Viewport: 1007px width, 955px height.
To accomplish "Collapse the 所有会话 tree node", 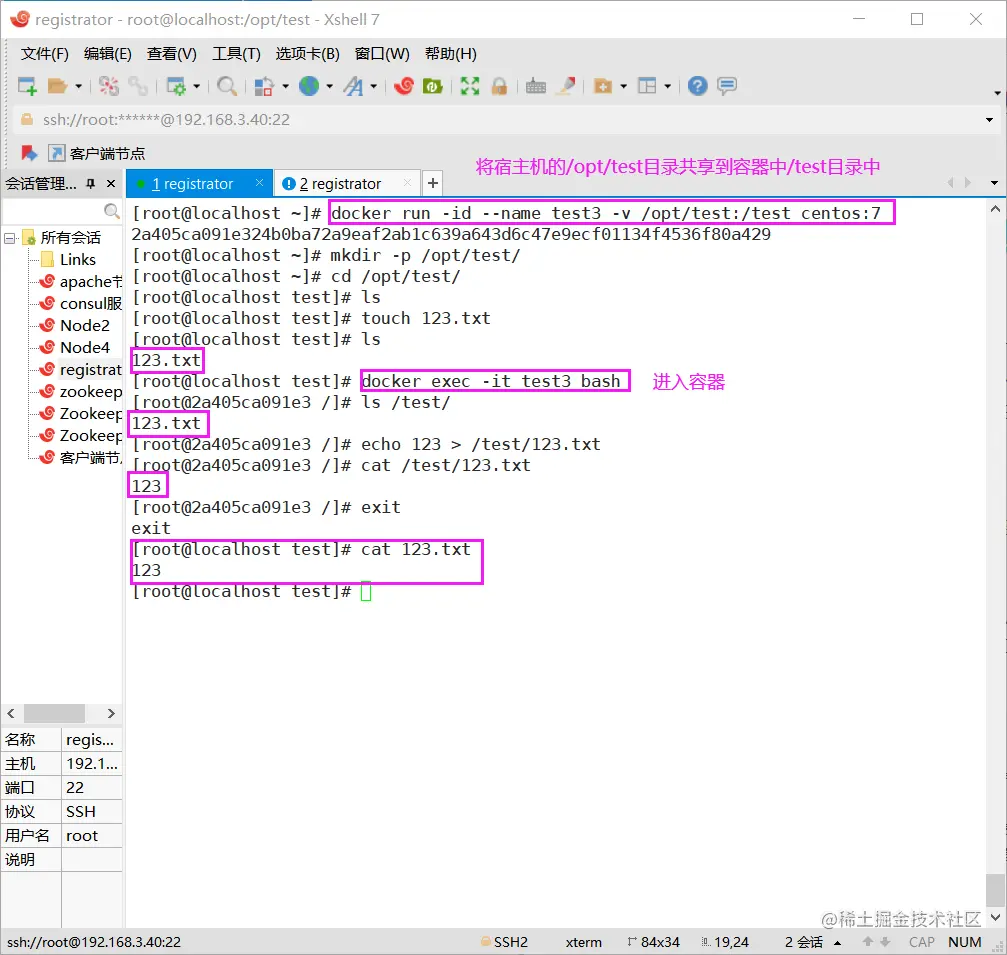I will [x=10, y=238].
